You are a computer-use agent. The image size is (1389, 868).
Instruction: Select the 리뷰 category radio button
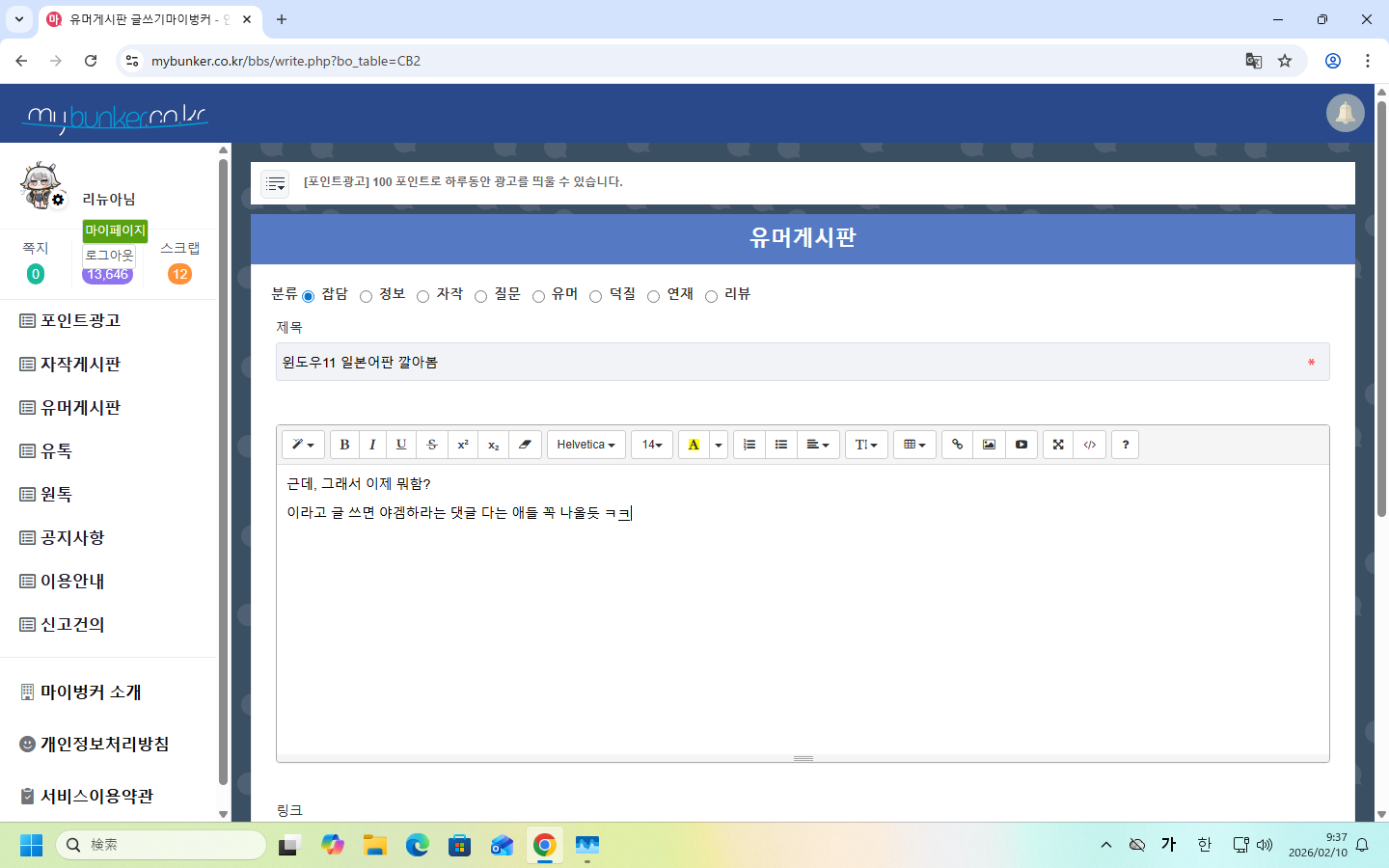(x=712, y=296)
